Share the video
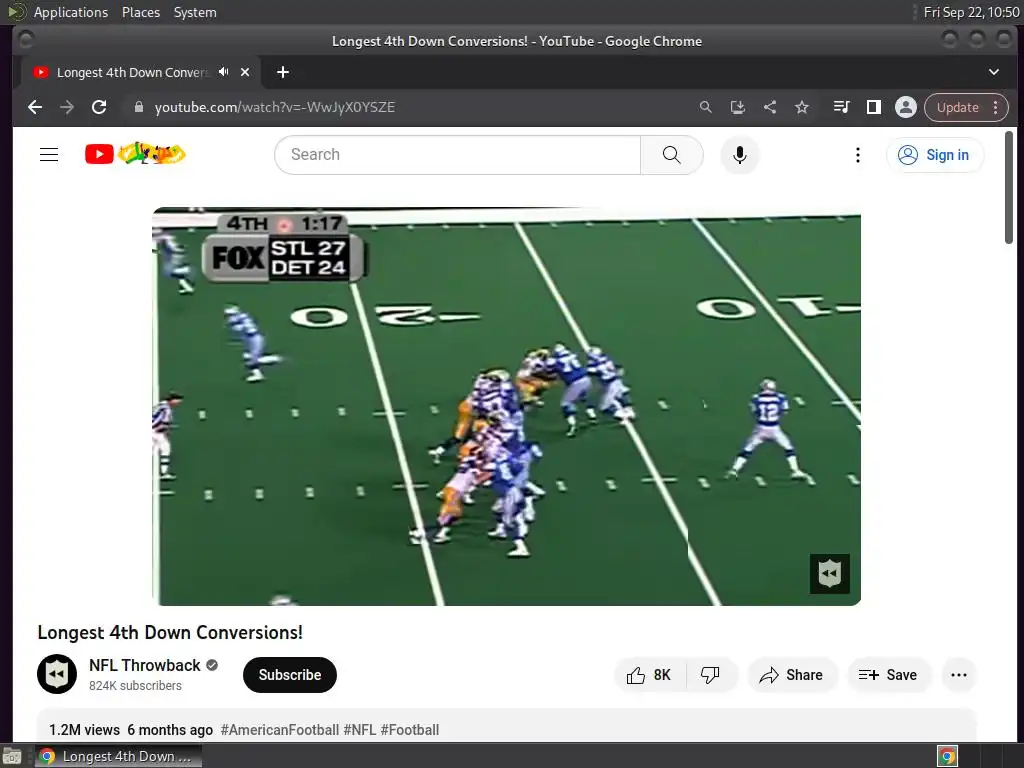 [x=792, y=675]
